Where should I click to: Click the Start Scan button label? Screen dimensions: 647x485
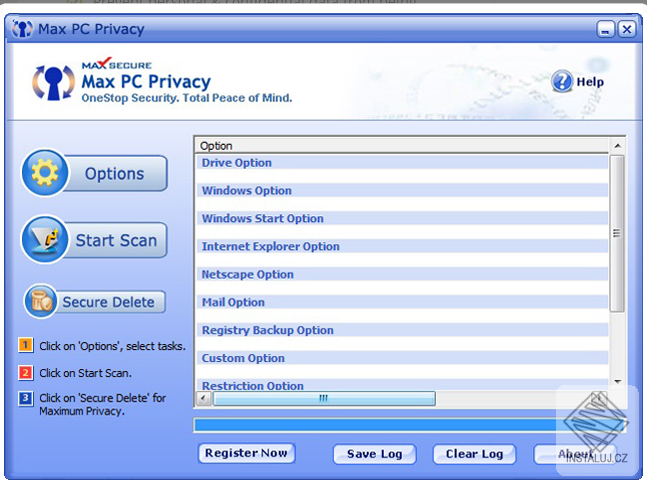pos(116,240)
